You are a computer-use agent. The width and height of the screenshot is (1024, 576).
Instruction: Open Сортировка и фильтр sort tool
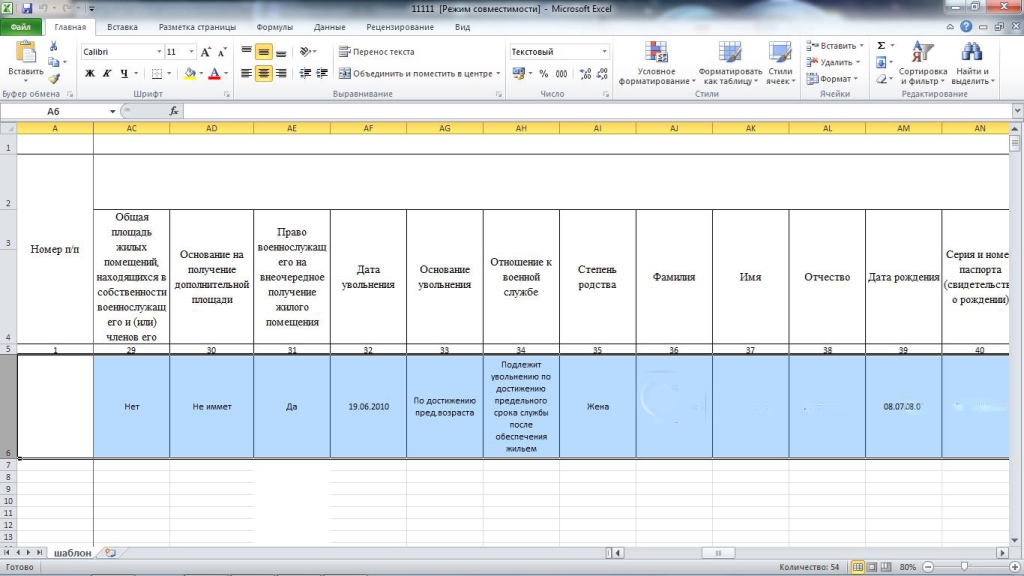(922, 62)
